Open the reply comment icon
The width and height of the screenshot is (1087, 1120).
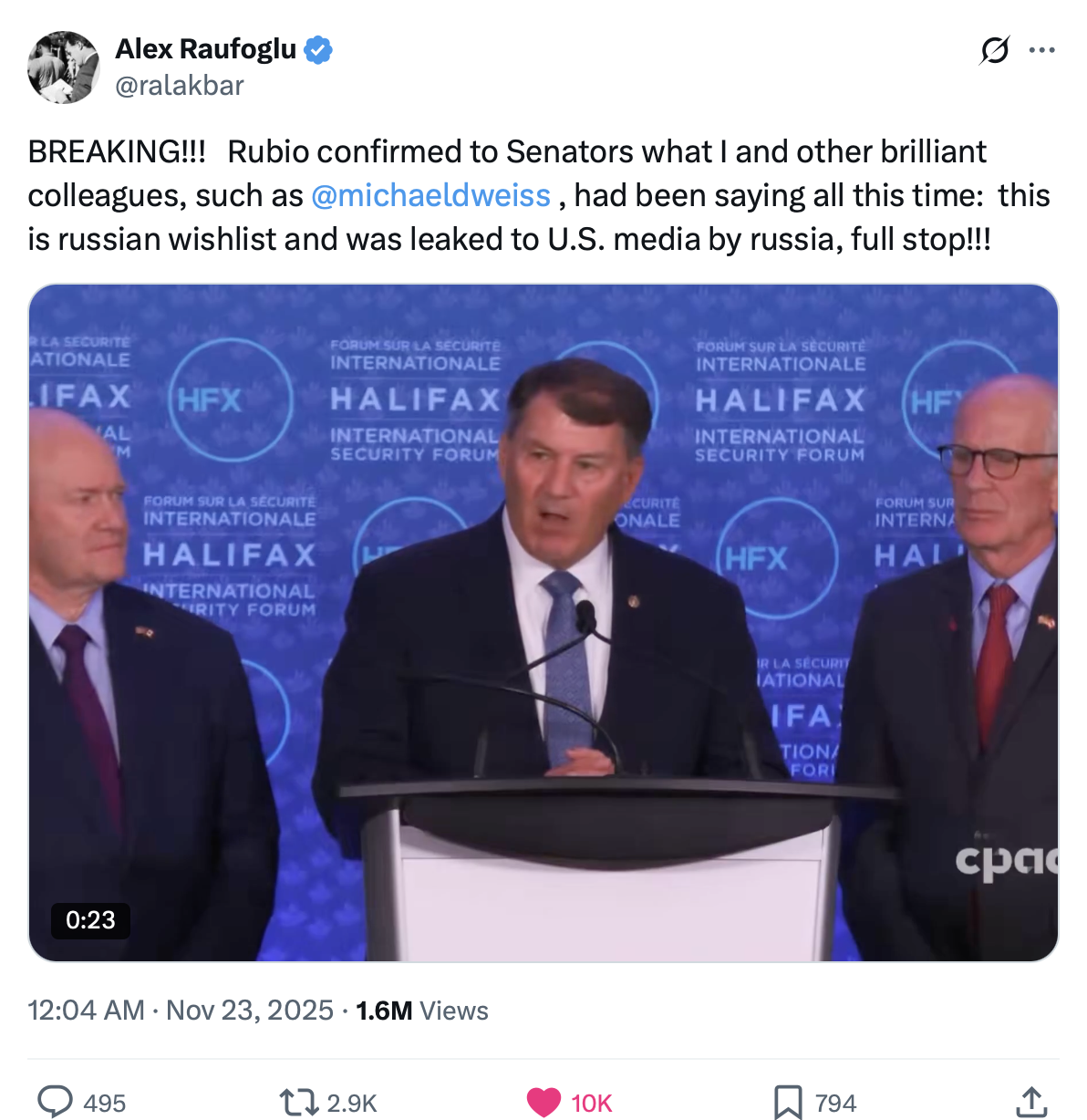pos(55,1102)
